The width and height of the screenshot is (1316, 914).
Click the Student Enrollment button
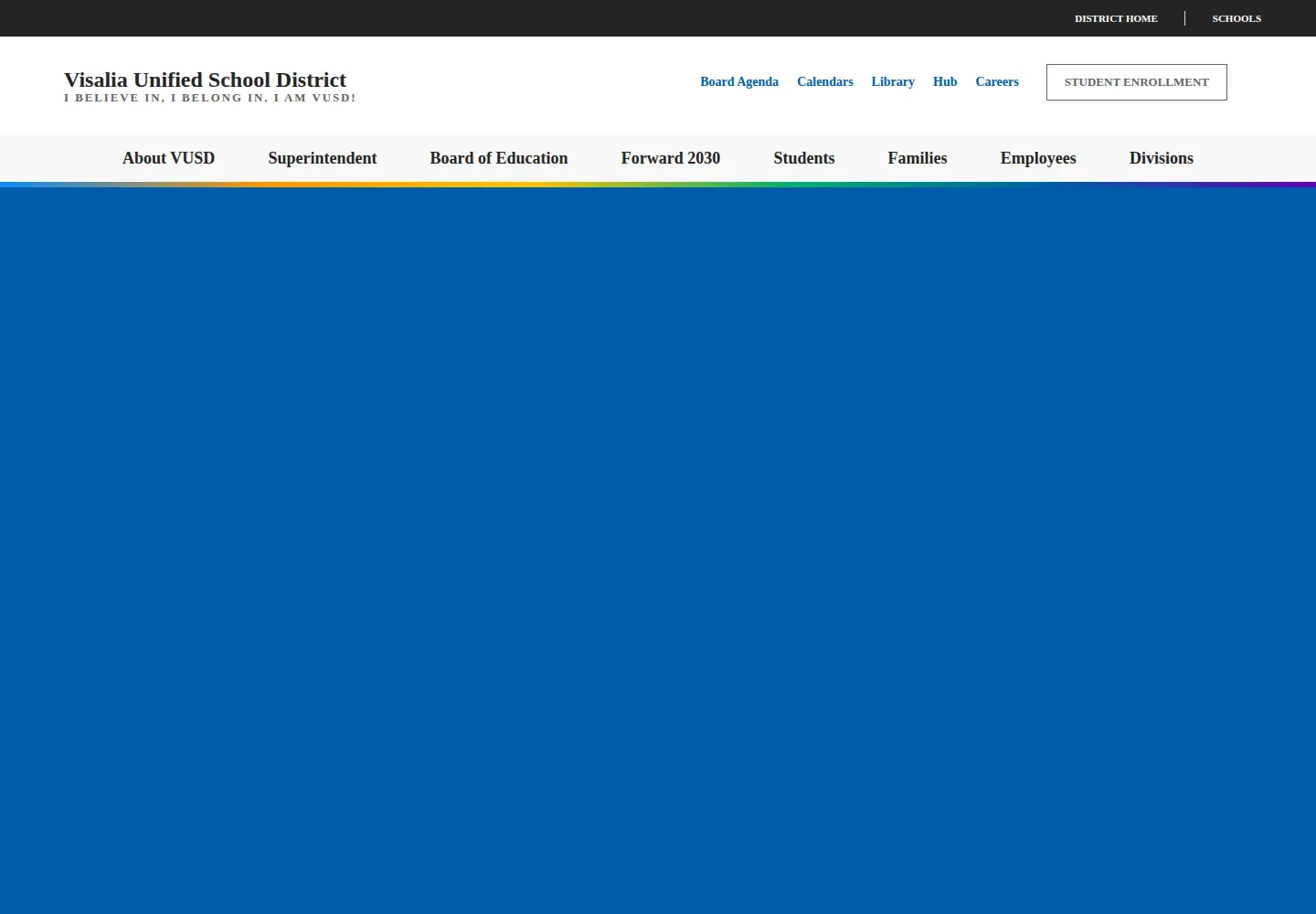click(1137, 82)
